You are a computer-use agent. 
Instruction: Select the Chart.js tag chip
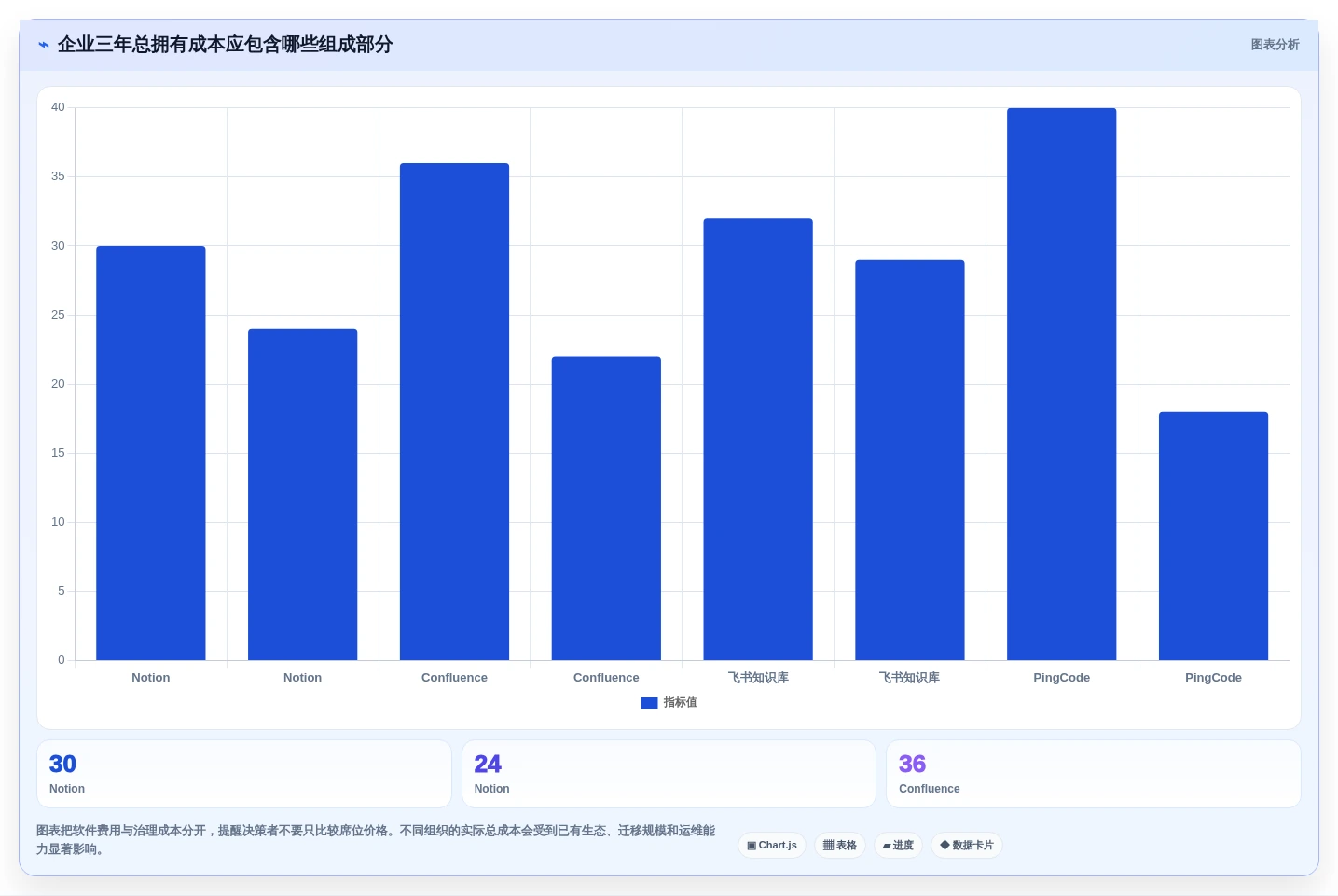[x=772, y=846]
